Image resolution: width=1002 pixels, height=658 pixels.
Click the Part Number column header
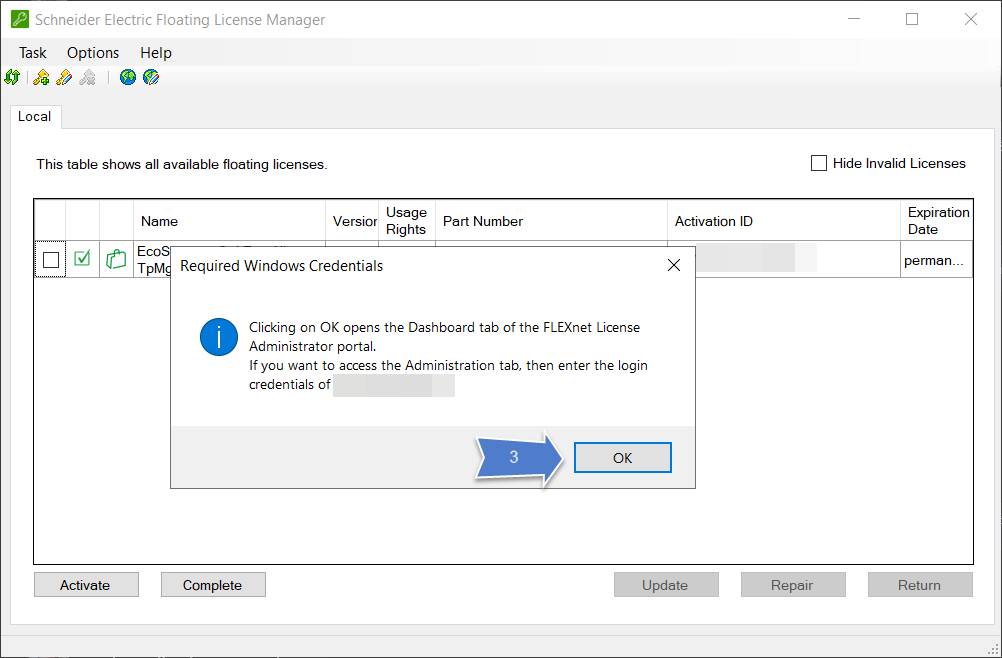click(x=551, y=221)
